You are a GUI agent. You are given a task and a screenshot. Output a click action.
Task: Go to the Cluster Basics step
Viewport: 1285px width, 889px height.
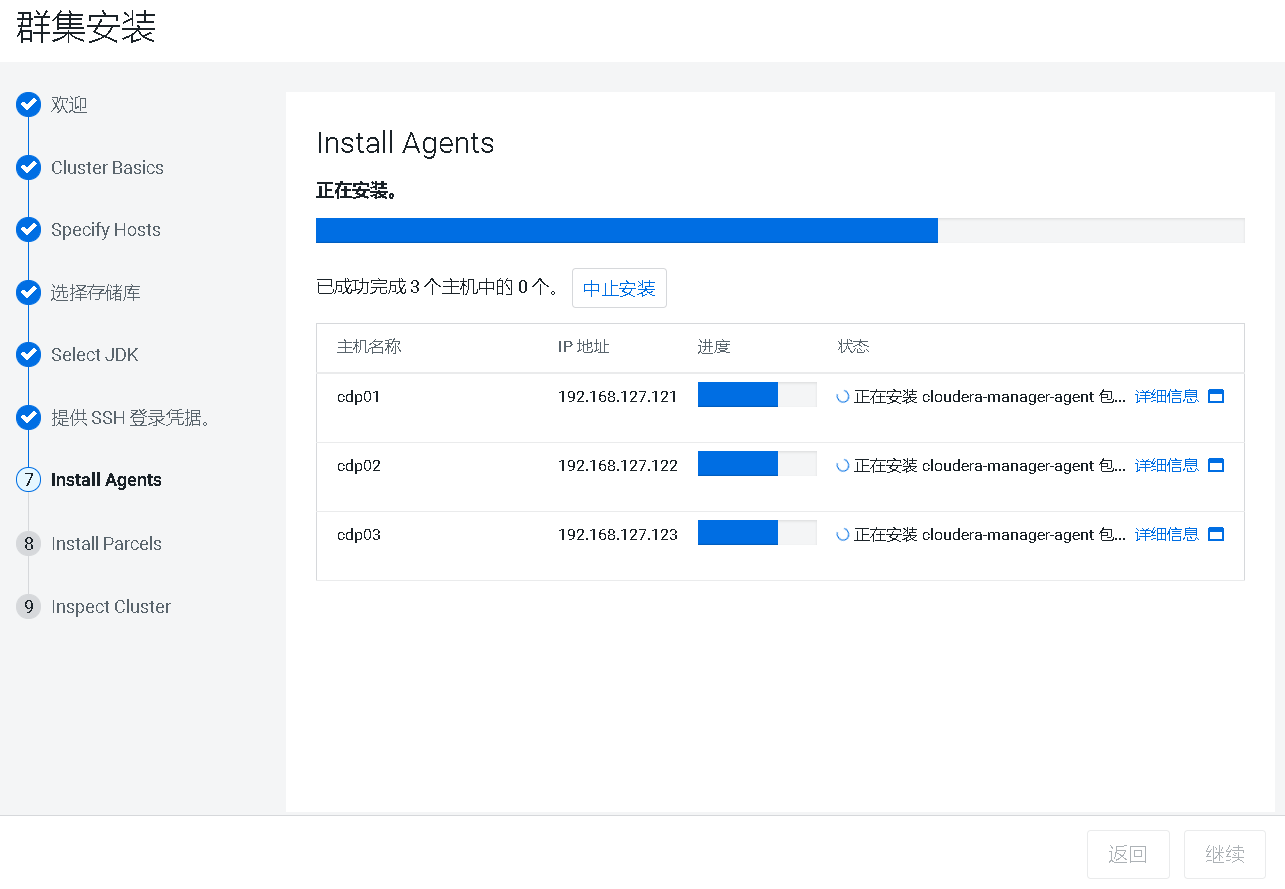107,168
